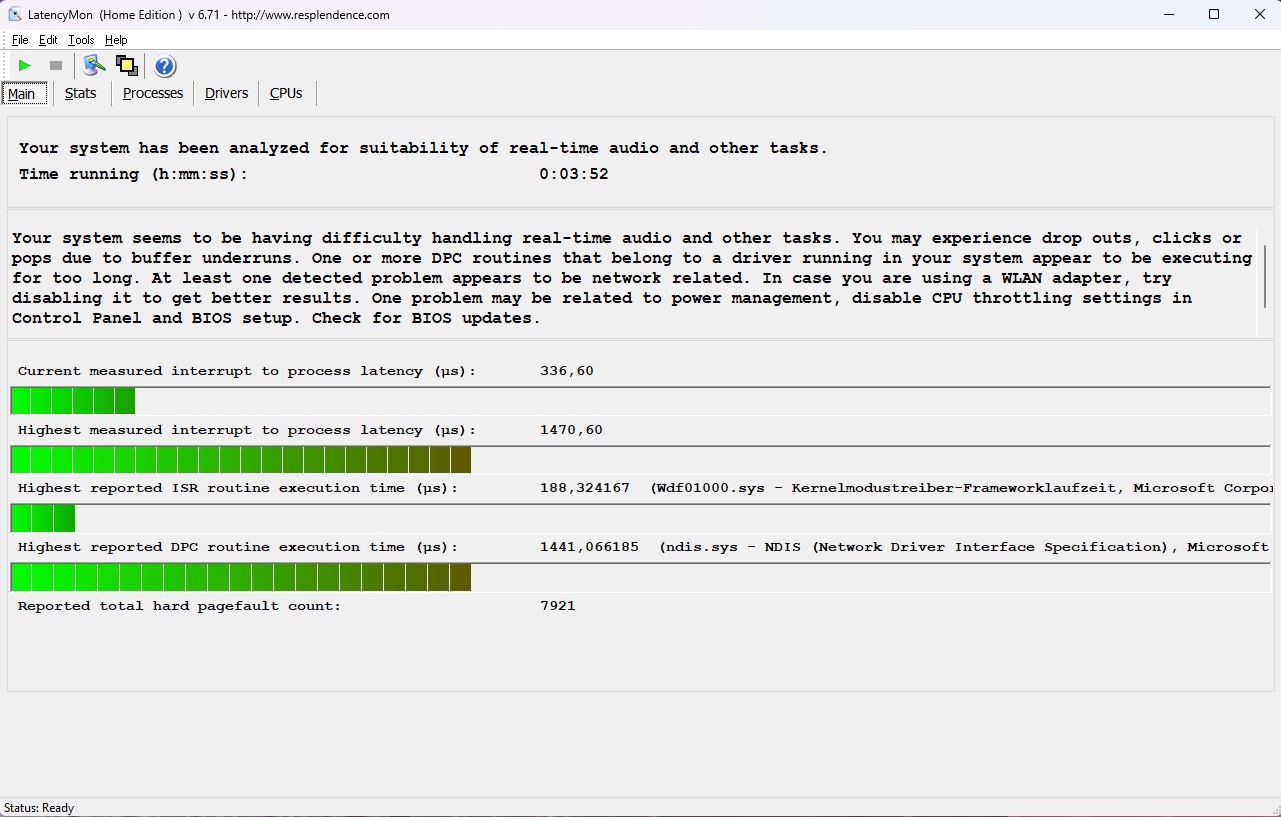Close the LatencyMon window
This screenshot has width=1281, height=817.
click(1259, 15)
